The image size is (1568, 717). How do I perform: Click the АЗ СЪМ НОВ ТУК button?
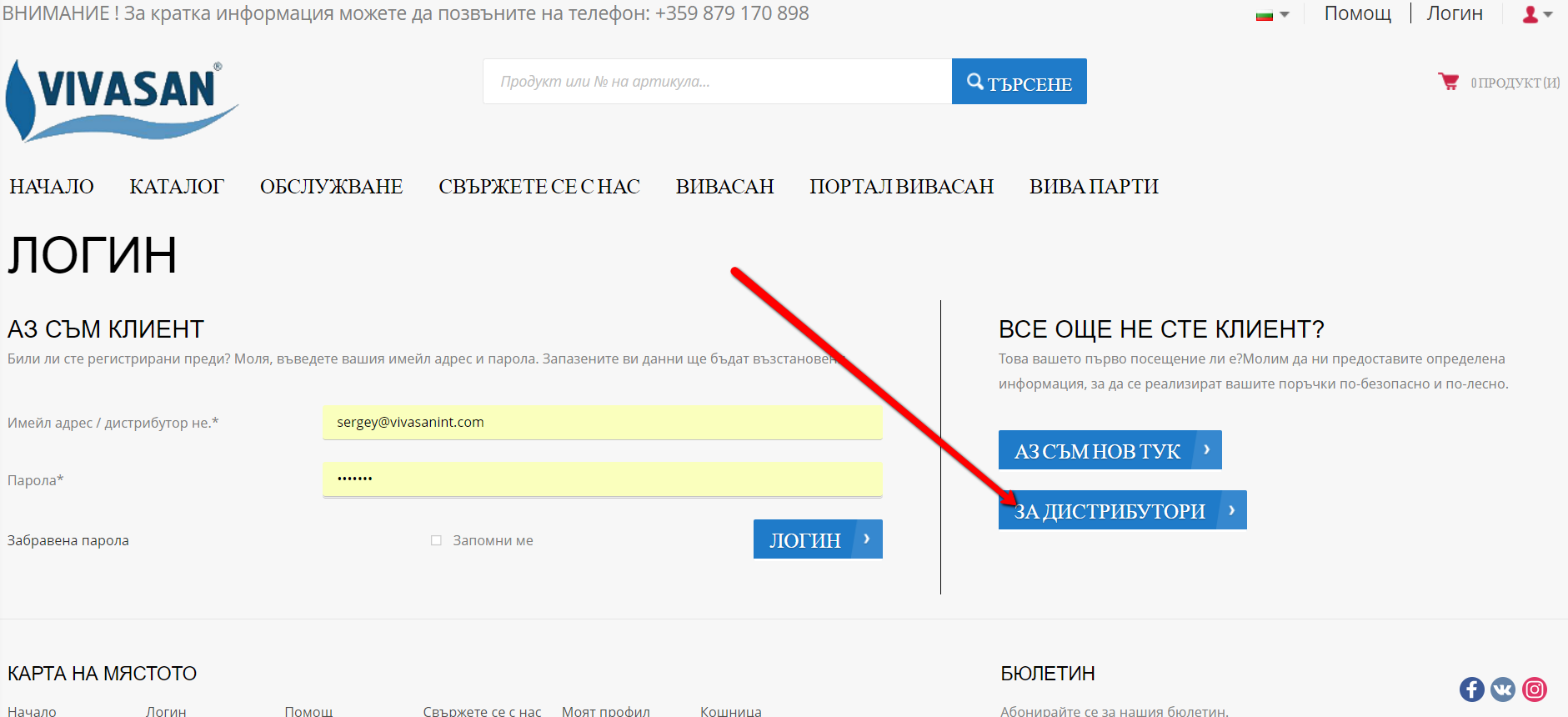[x=1110, y=450]
